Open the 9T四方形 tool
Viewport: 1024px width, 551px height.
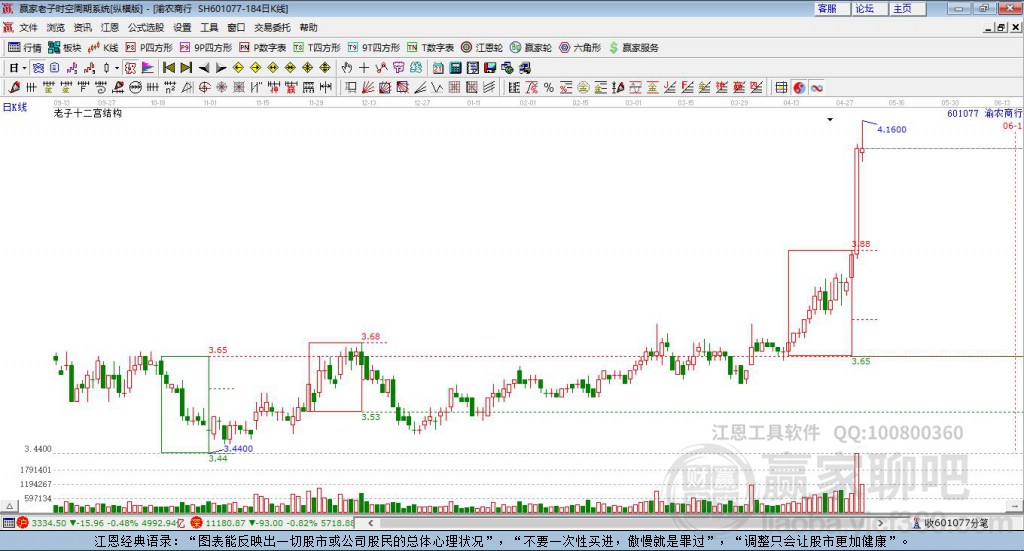[x=374, y=48]
